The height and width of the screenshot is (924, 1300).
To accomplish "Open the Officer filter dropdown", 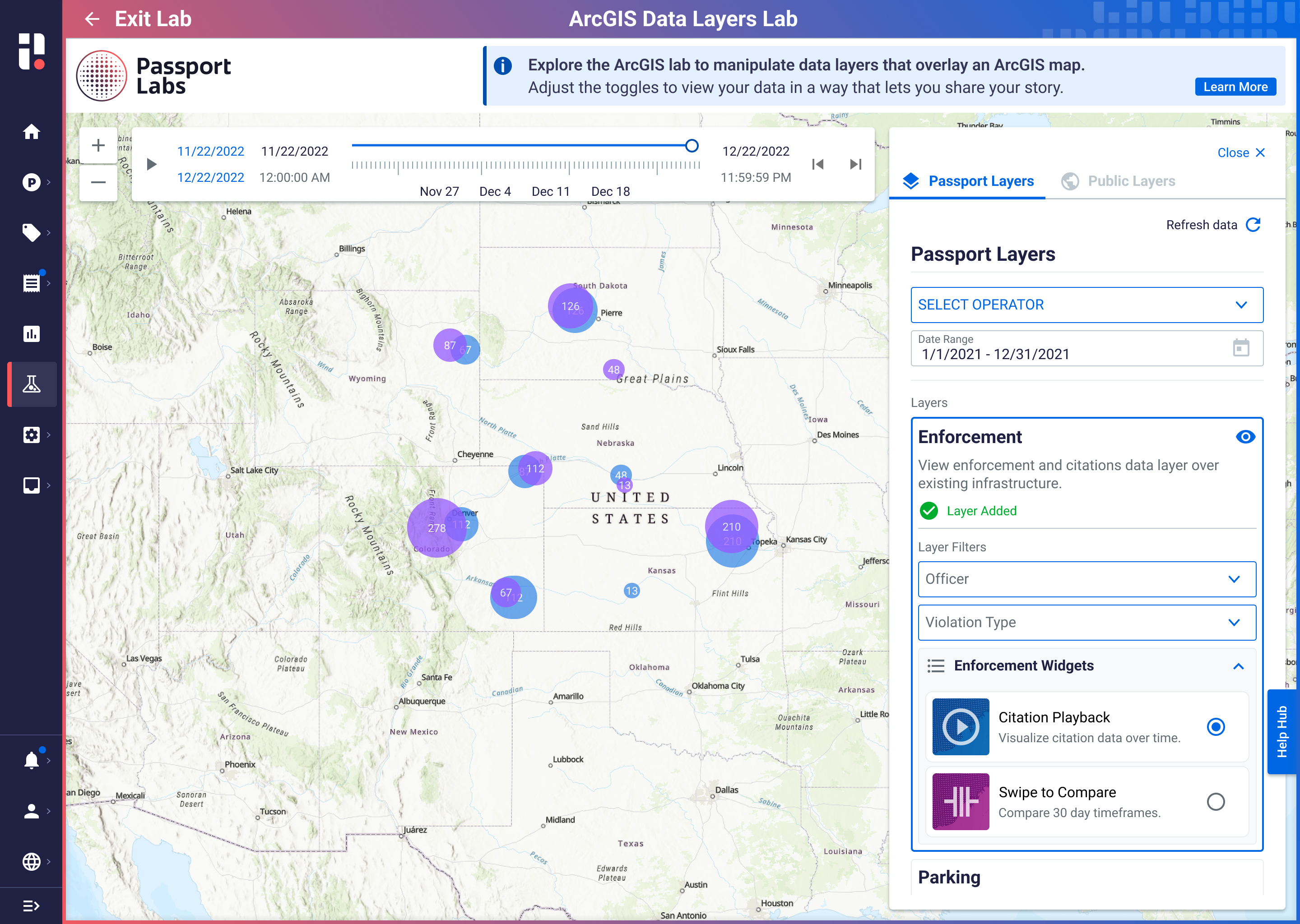I will (x=1086, y=579).
